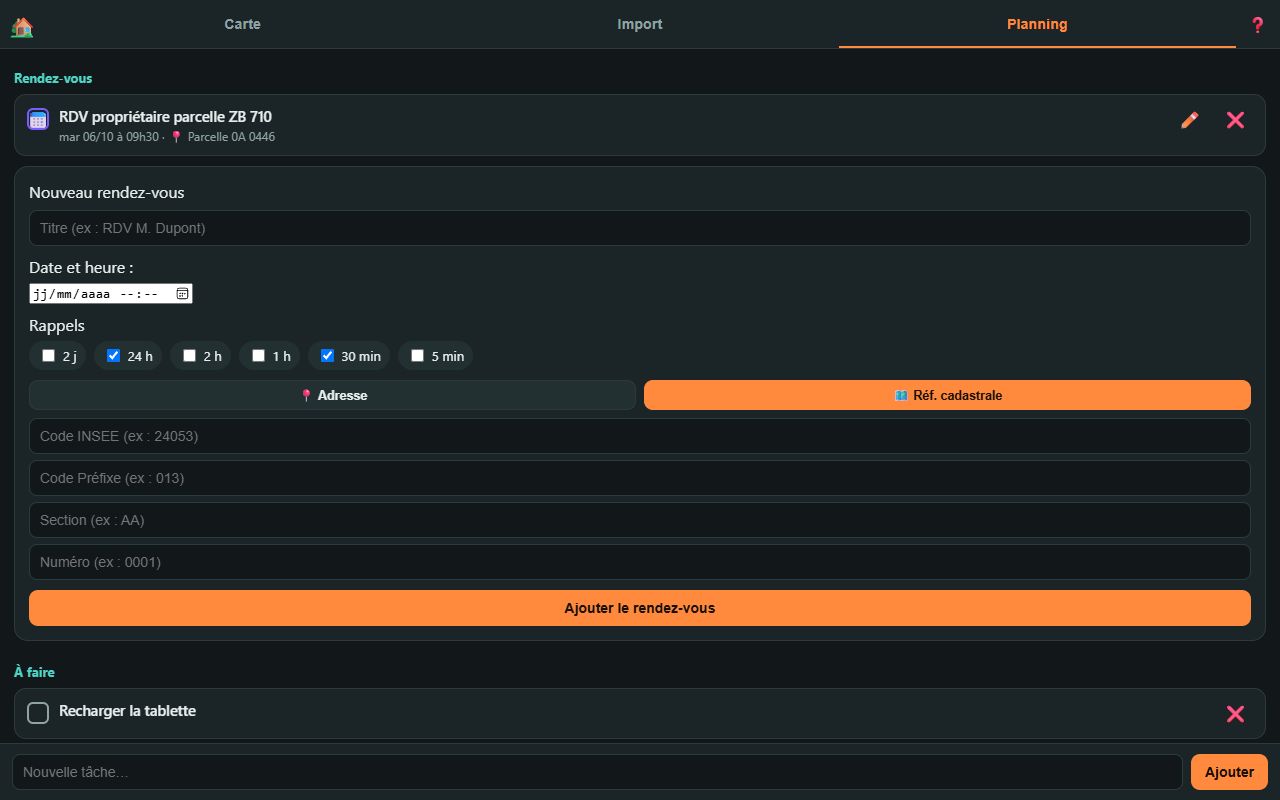This screenshot has height=800, width=1280.
Task: Enable the 2 j reminder checkbox
Action: click(x=48, y=355)
